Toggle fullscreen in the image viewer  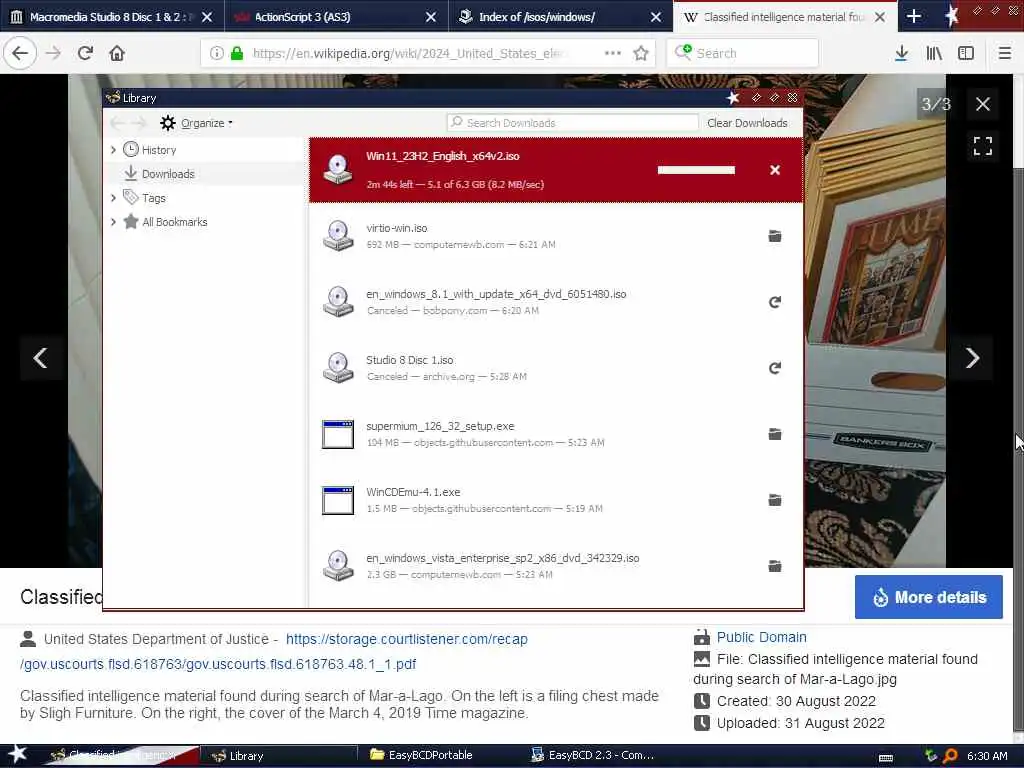(982, 146)
